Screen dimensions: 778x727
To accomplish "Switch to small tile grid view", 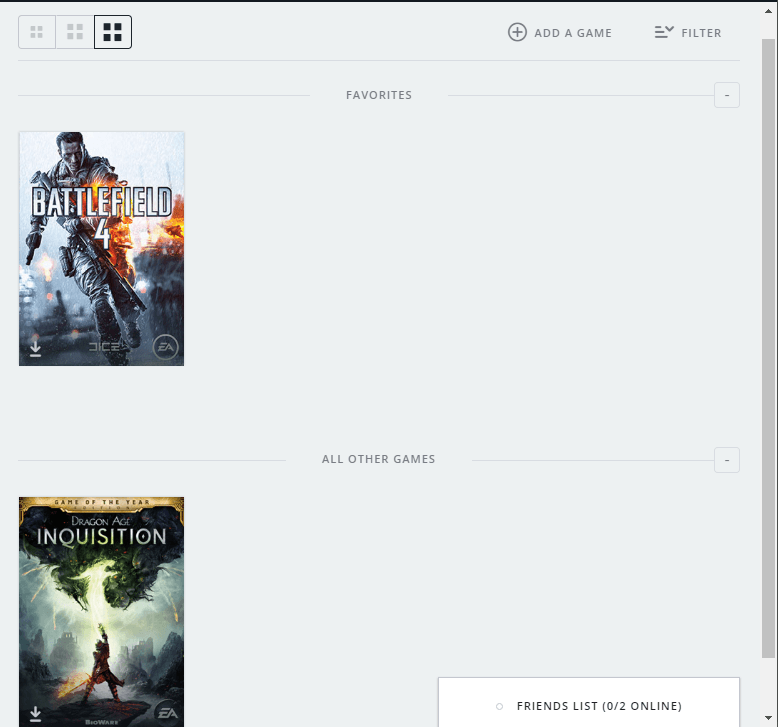I will (x=37, y=32).
